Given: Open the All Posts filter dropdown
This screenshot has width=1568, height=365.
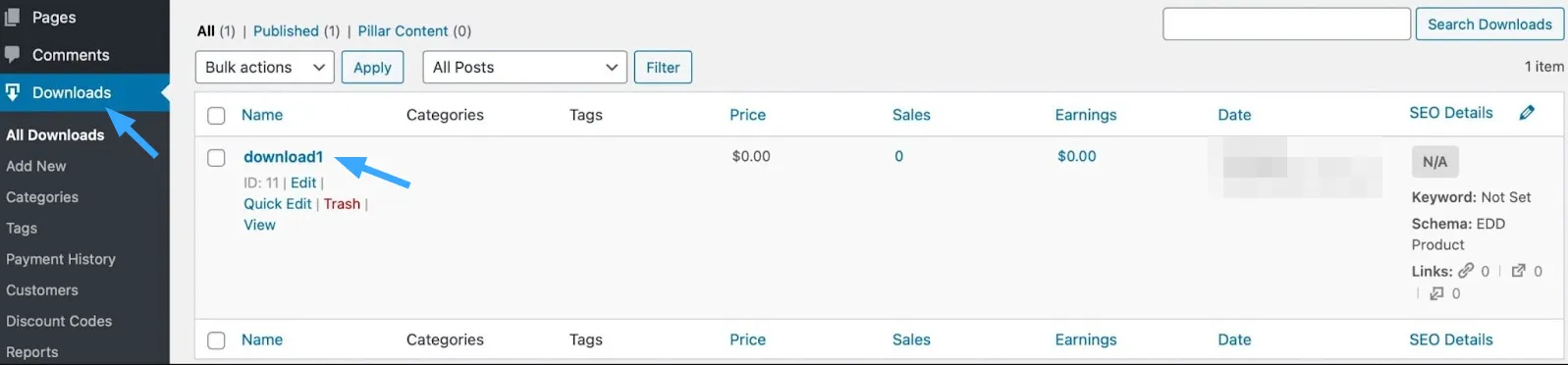Looking at the screenshot, I should pos(525,67).
